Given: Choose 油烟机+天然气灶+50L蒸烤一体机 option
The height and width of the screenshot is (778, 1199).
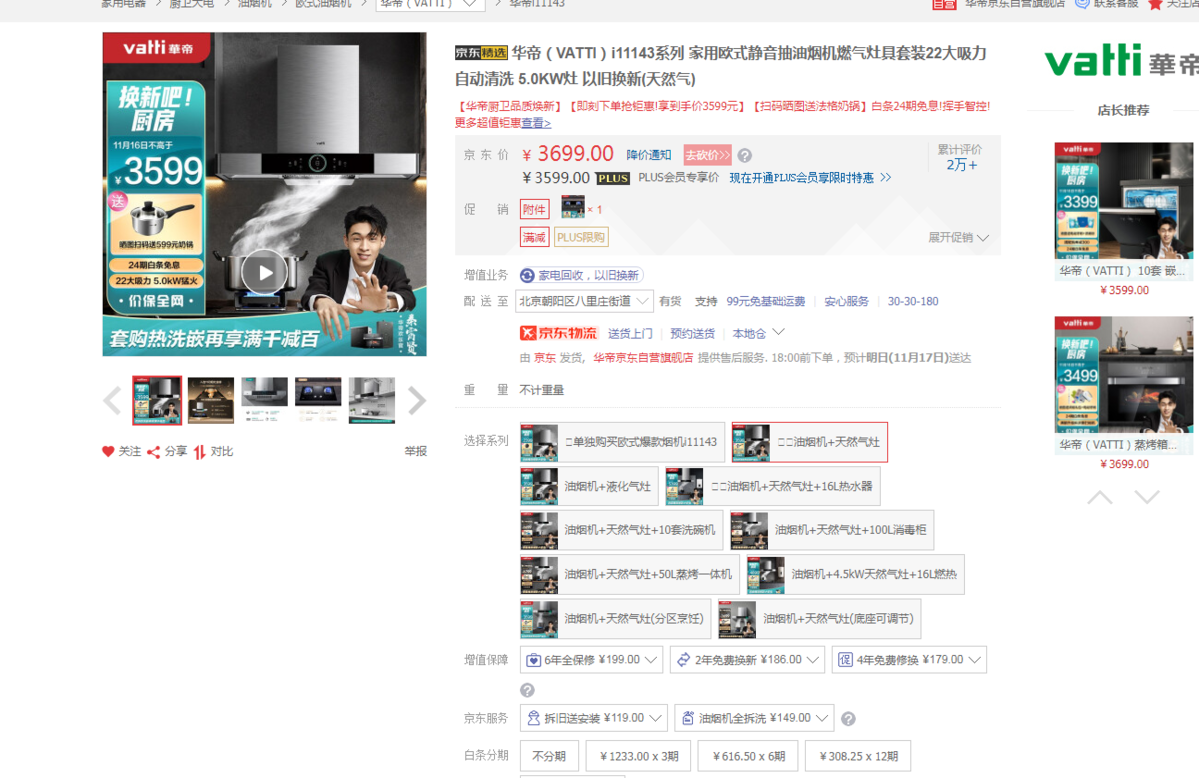Looking at the screenshot, I should [x=629, y=575].
